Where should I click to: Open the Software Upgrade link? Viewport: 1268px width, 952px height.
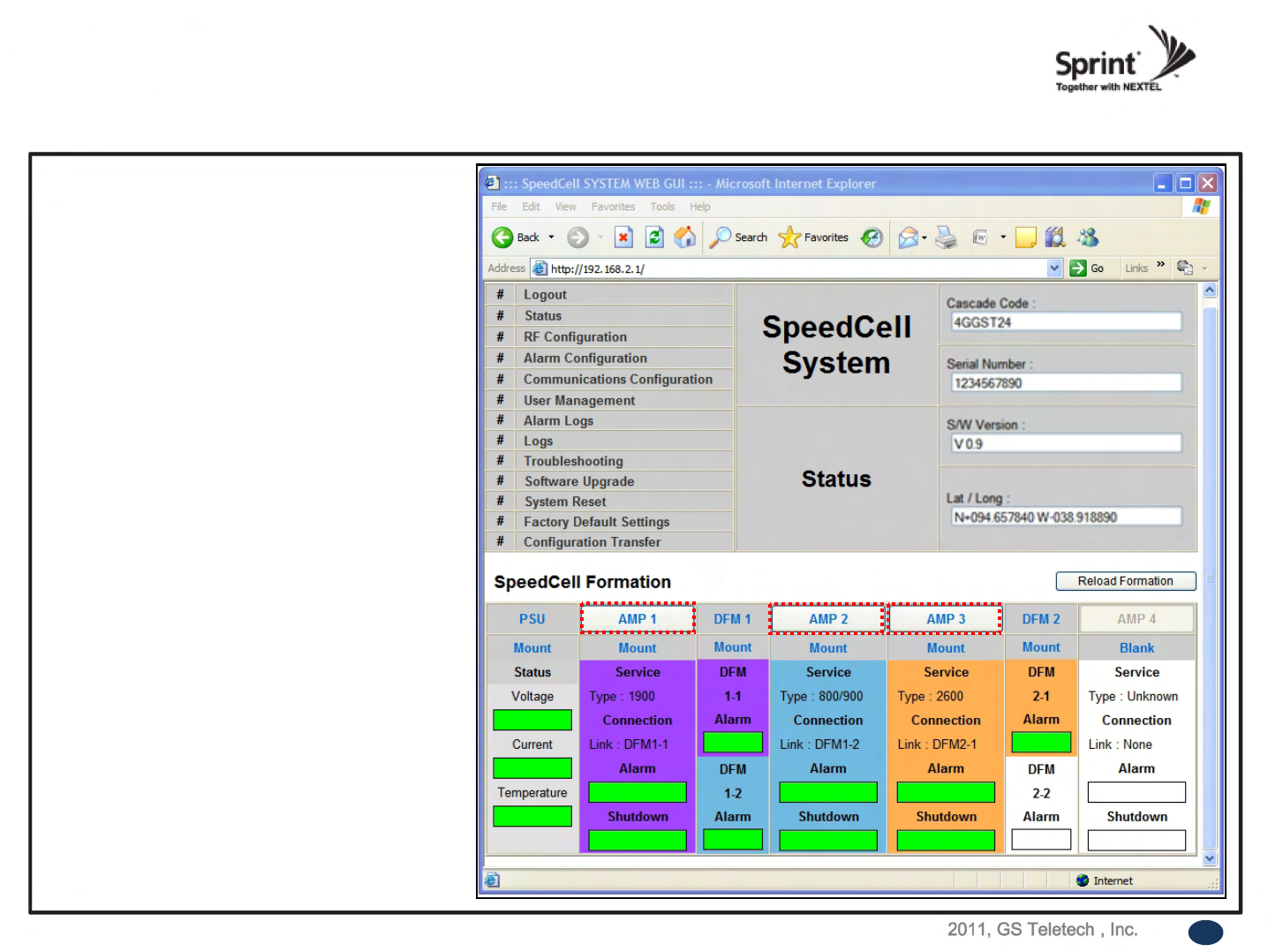(579, 481)
